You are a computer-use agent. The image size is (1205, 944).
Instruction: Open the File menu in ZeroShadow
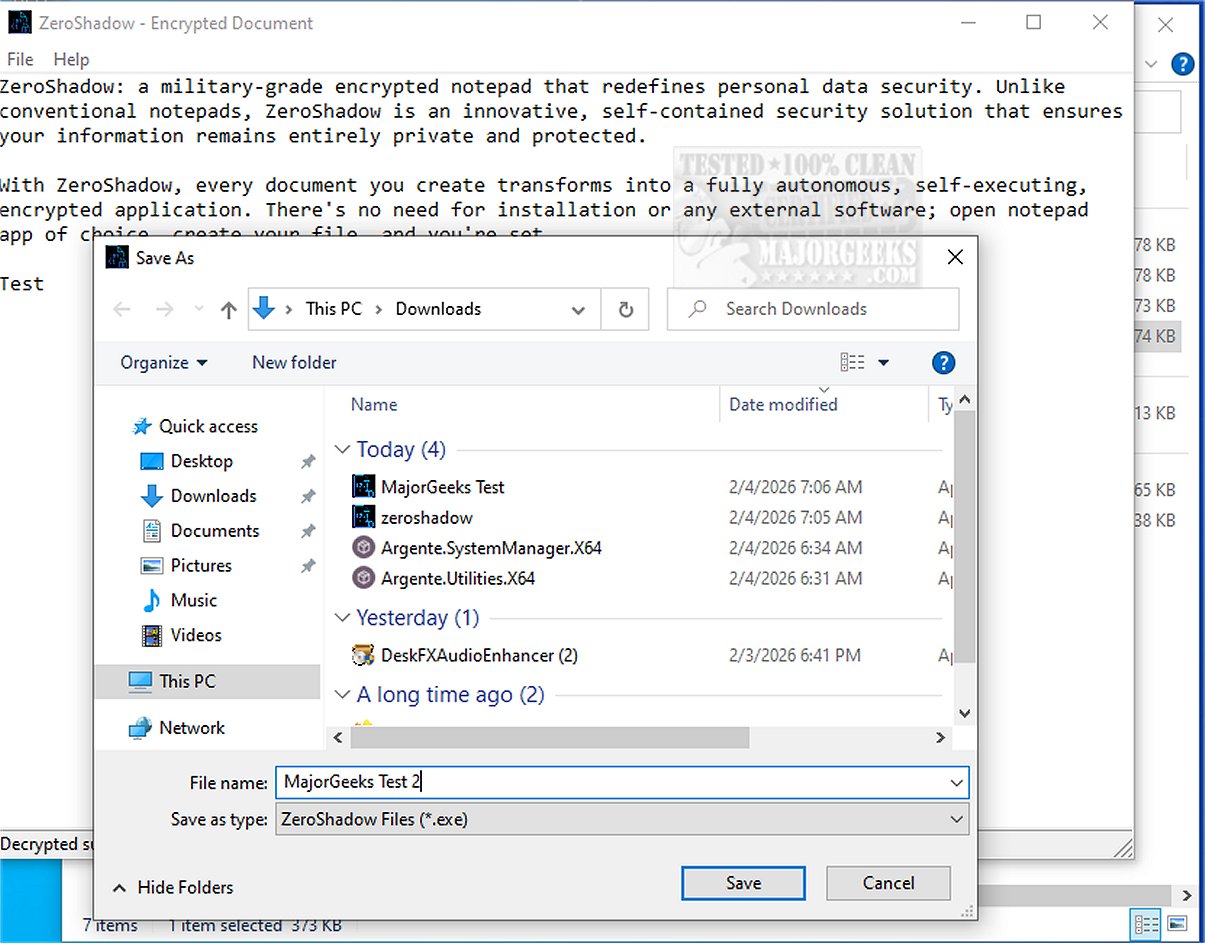pos(20,59)
